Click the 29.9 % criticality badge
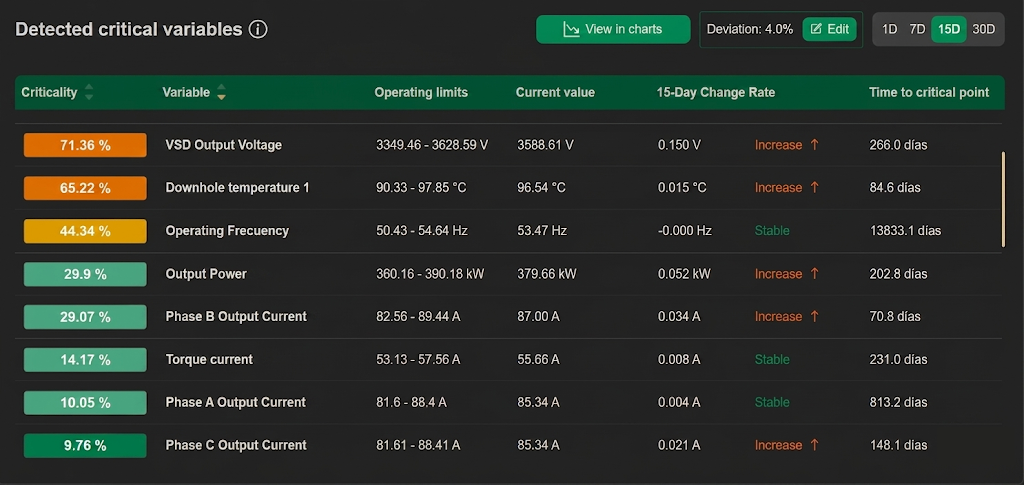1024x485 pixels. point(85,274)
